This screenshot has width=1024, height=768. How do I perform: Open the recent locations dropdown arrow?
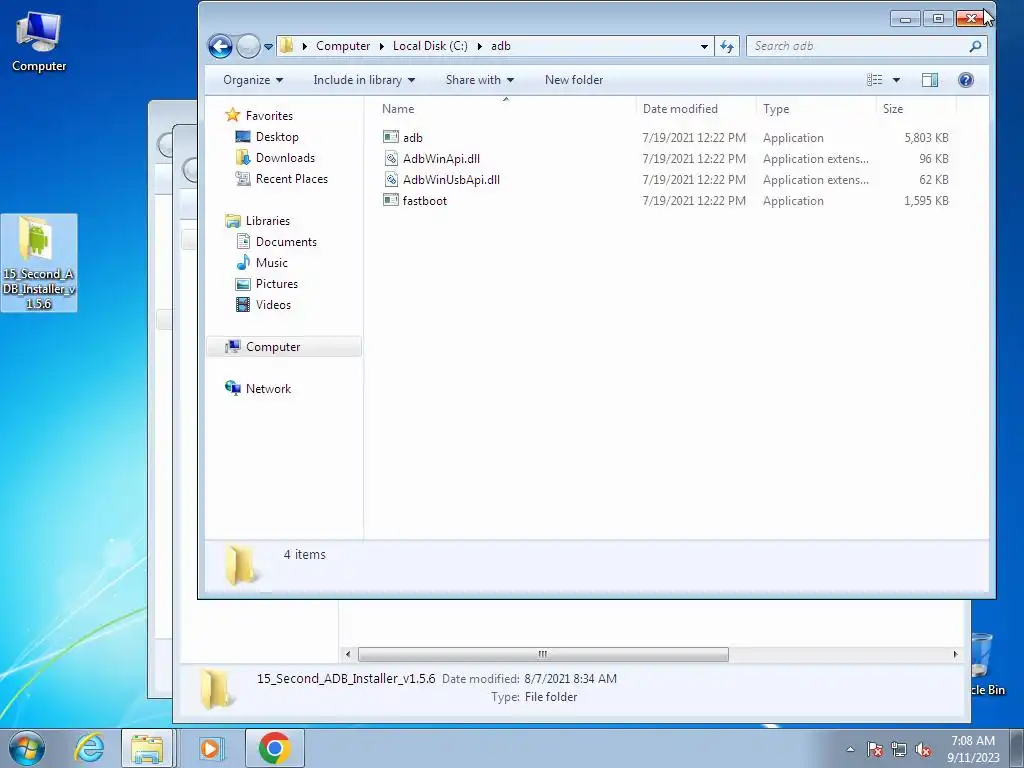[268, 47]
